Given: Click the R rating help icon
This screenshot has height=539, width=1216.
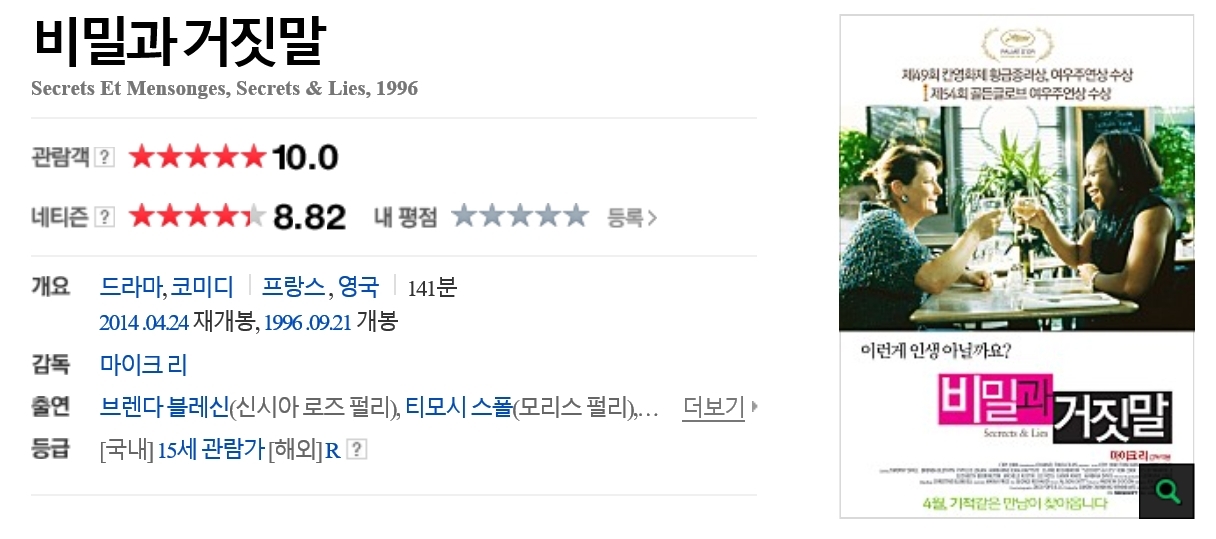Looking at the screenshot, I should click(x=357, y=450).
